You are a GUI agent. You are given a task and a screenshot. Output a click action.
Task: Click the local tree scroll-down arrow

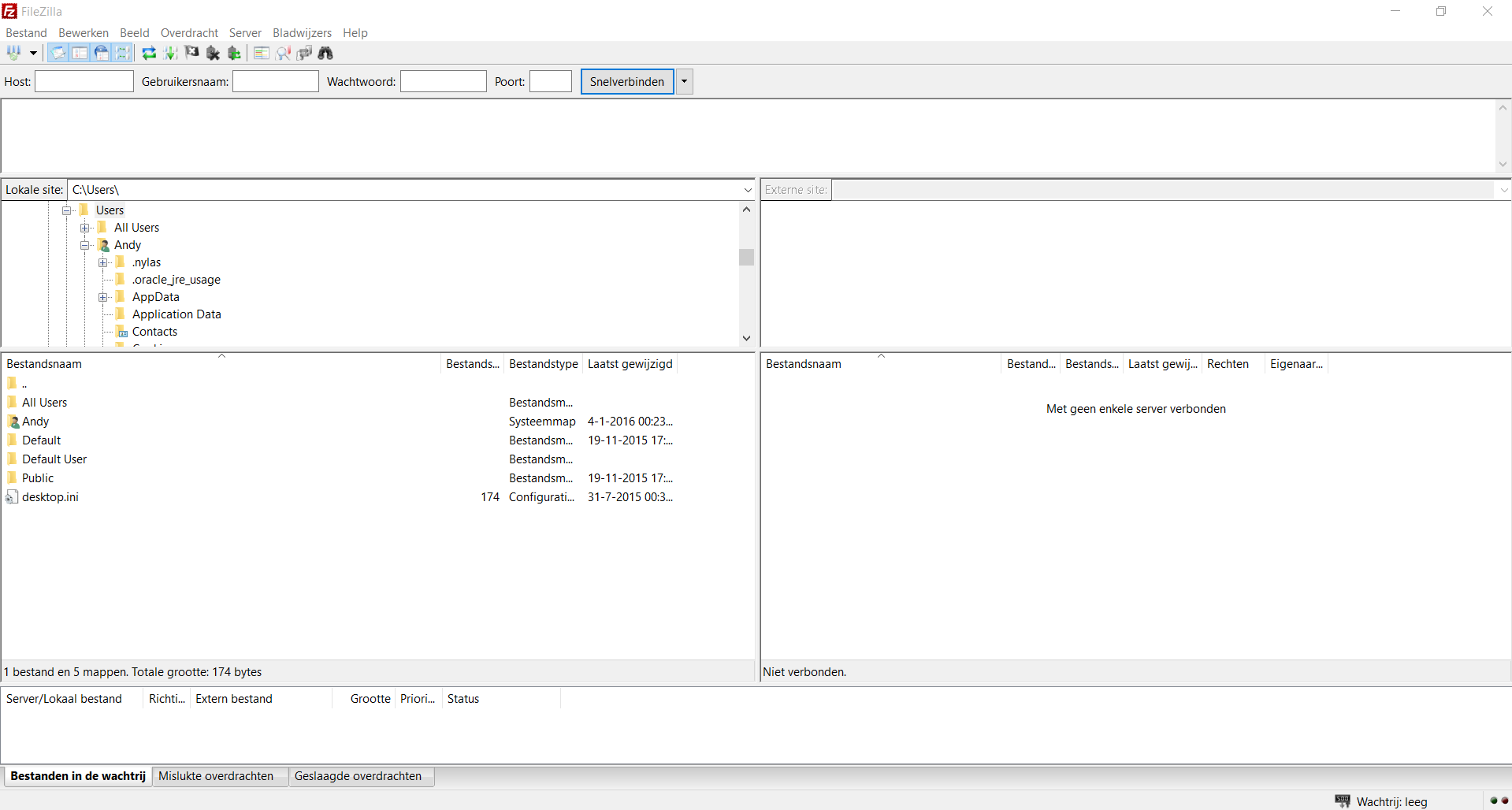click(x=746, y=338)
